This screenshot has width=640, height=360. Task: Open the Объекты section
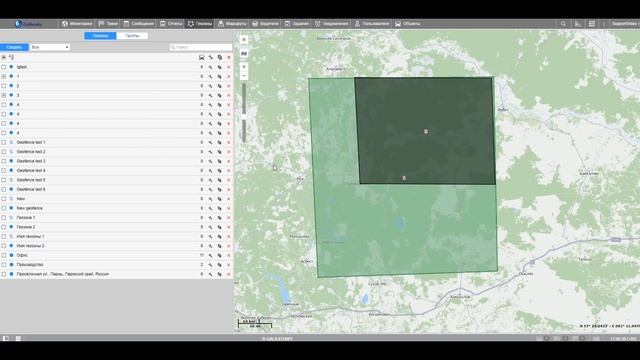pyautogui.click(x=408, y=24)
